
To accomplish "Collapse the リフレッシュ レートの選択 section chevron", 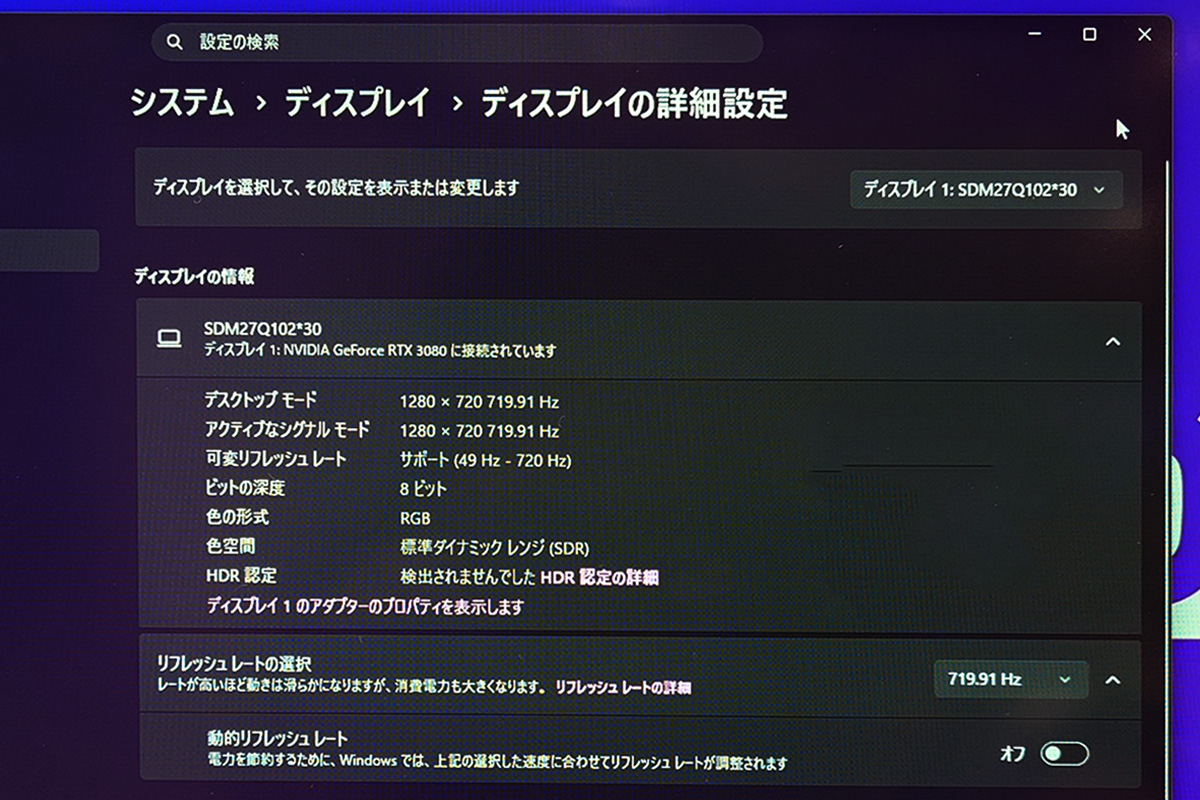I will [1113, 680].
